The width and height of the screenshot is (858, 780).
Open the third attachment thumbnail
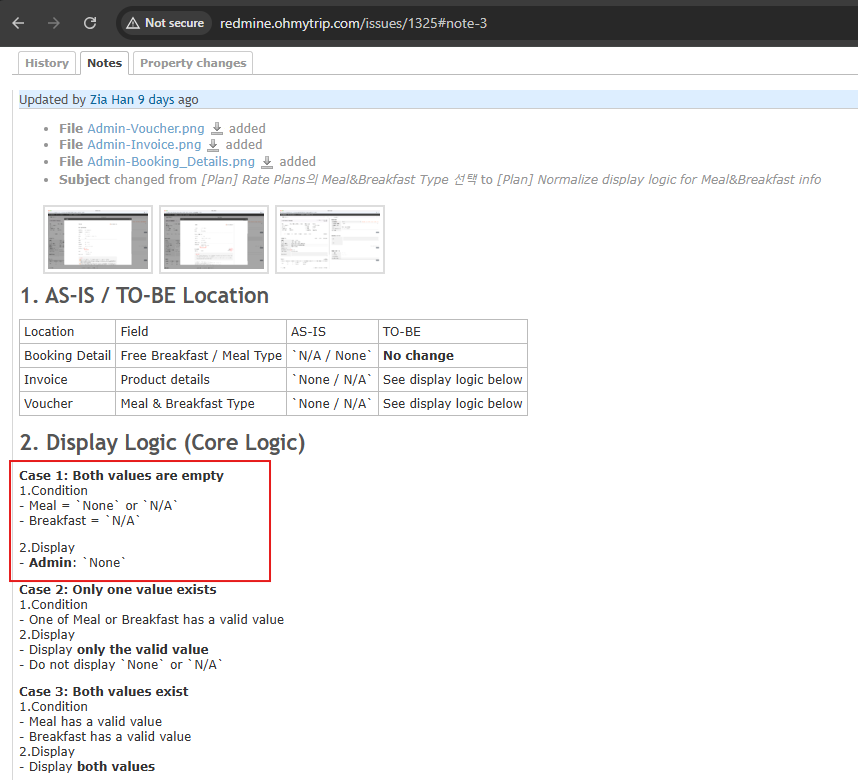[330, 240]
